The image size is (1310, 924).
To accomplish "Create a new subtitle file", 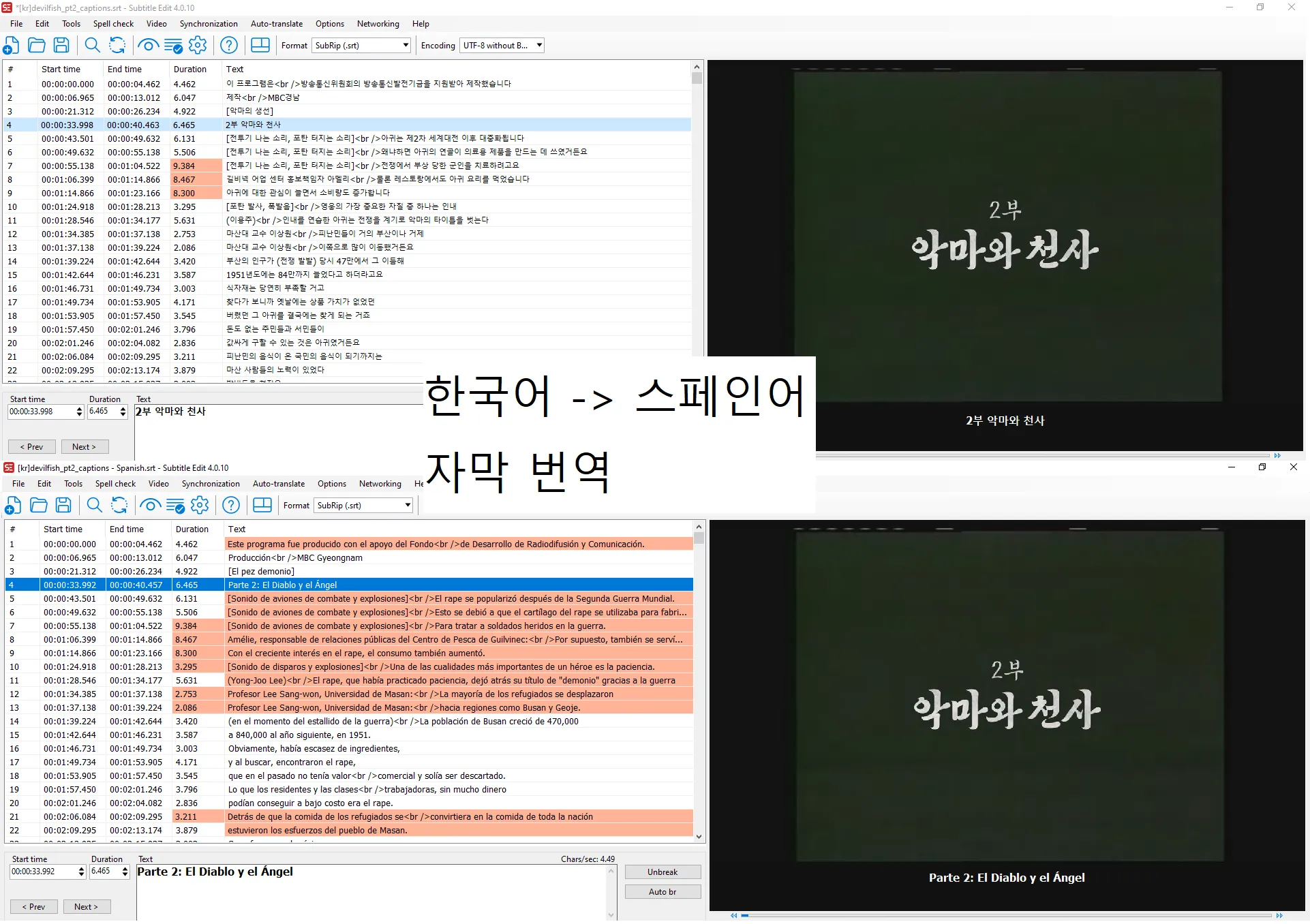I will tap(11, 45).
